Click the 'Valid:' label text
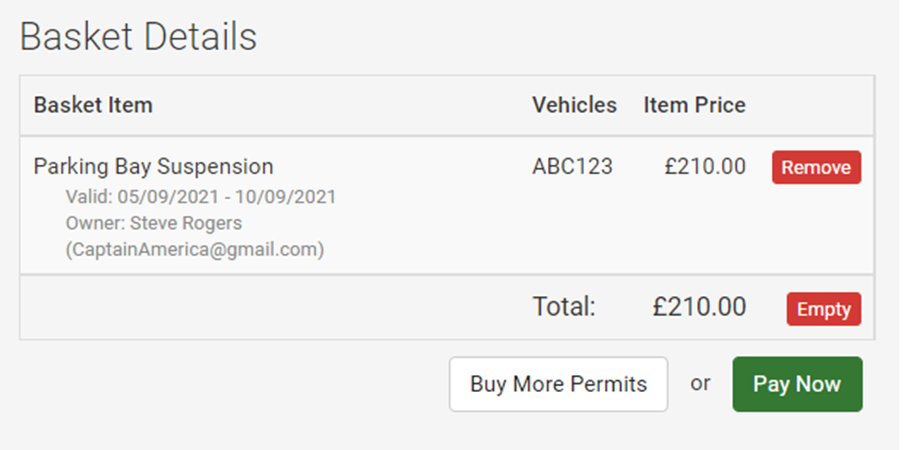The width and height of the screenshot is (914, 450). pyautogui.click(x=89, y=197)
